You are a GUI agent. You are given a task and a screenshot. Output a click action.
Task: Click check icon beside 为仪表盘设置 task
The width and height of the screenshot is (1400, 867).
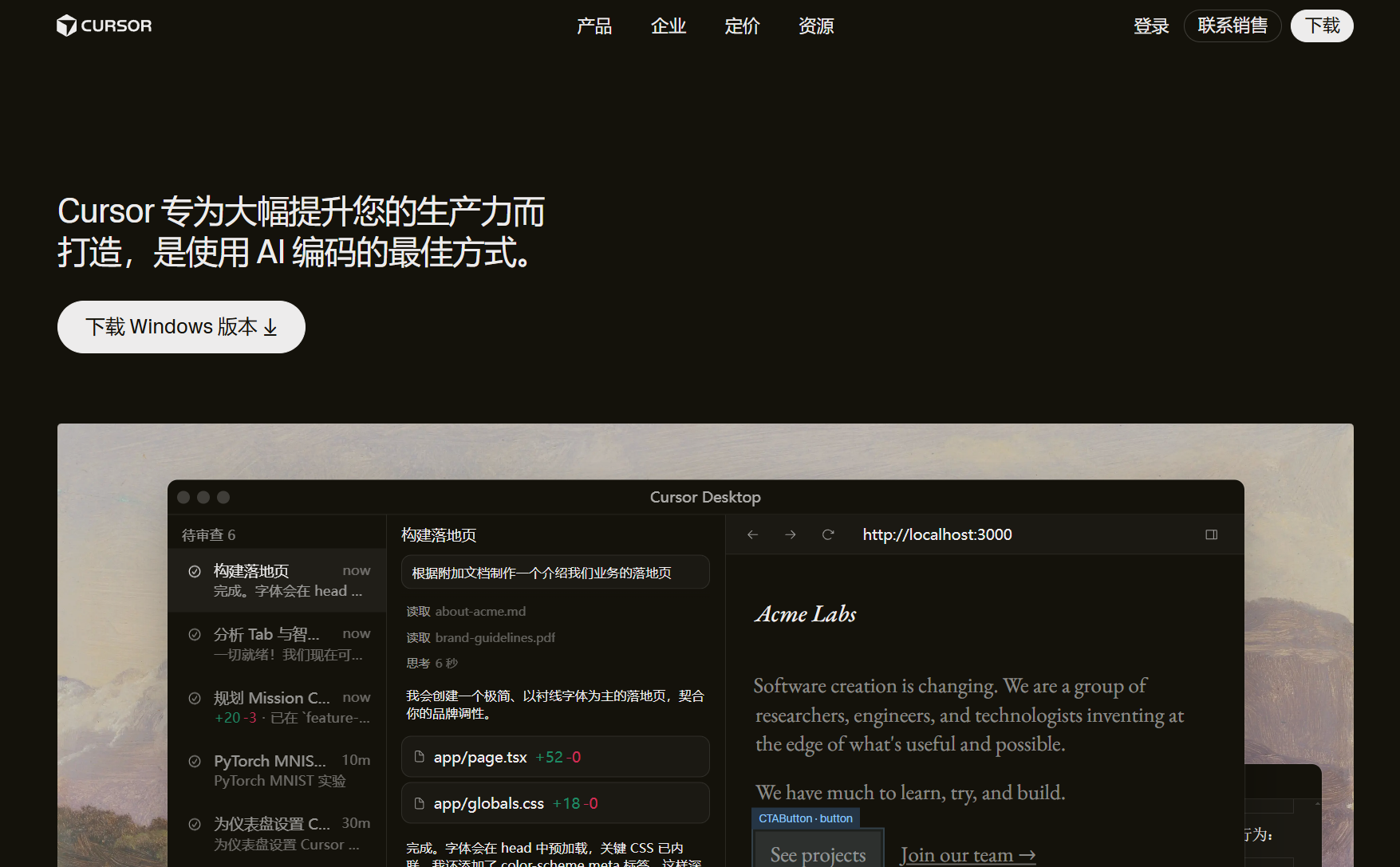tap(195, 824)
